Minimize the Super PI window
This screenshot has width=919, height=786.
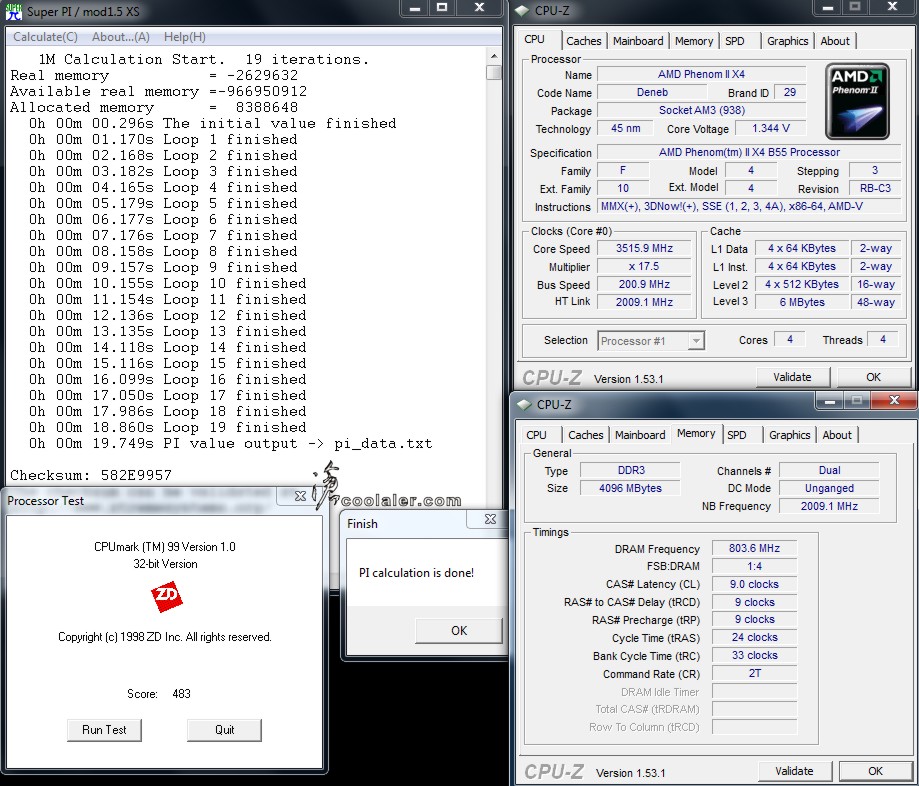(414, 8)
